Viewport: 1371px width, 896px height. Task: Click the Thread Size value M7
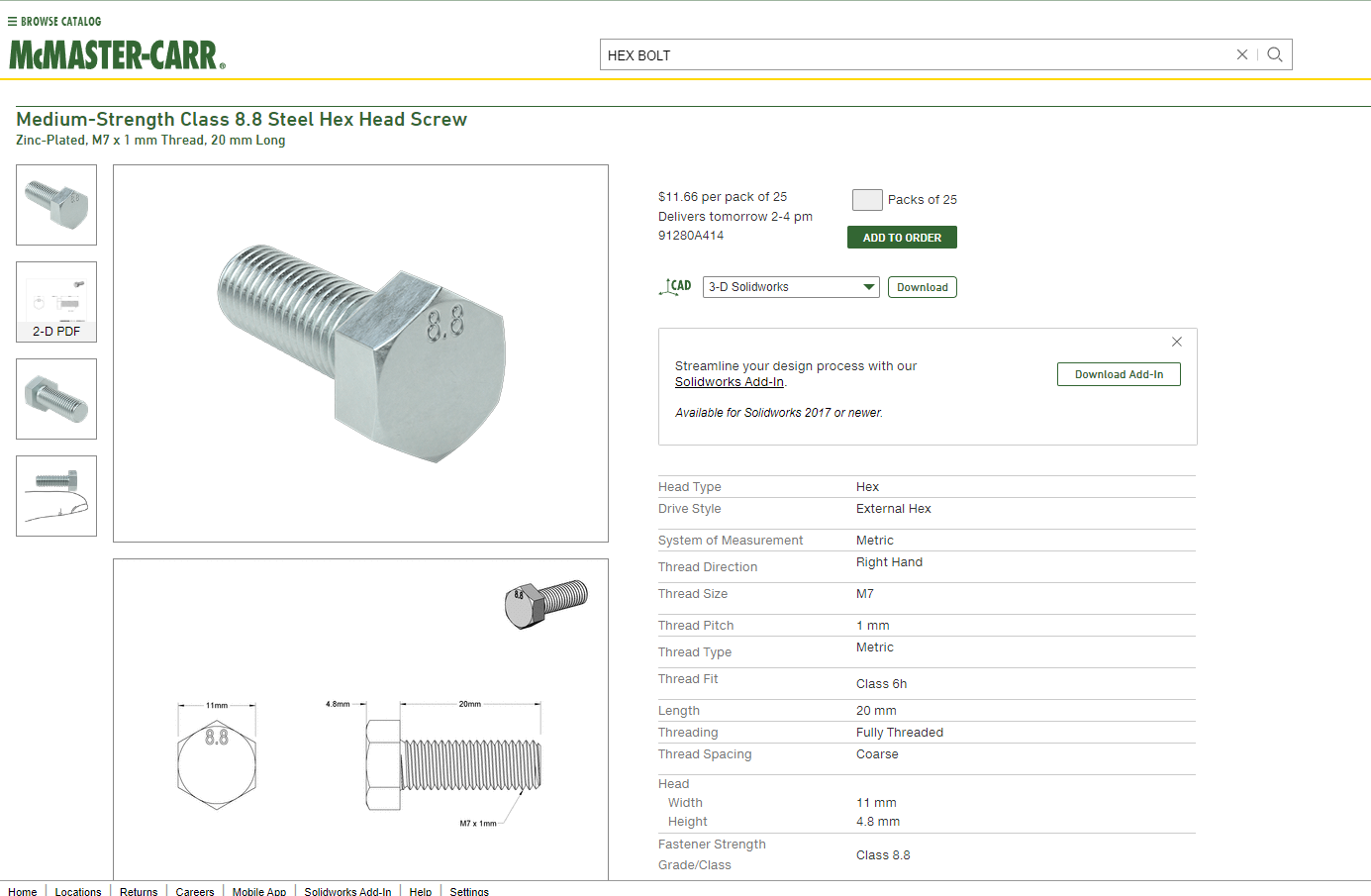click(865, 594)
